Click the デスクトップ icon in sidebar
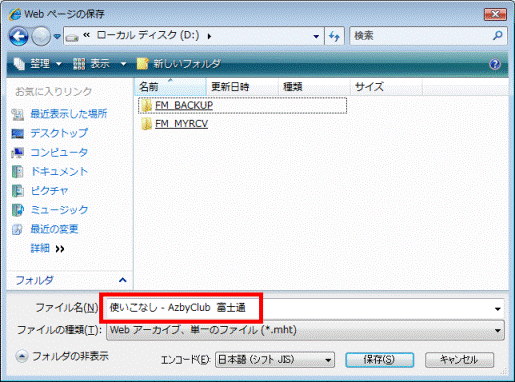This screenshot has height=382, width=515. pos(18,133)
